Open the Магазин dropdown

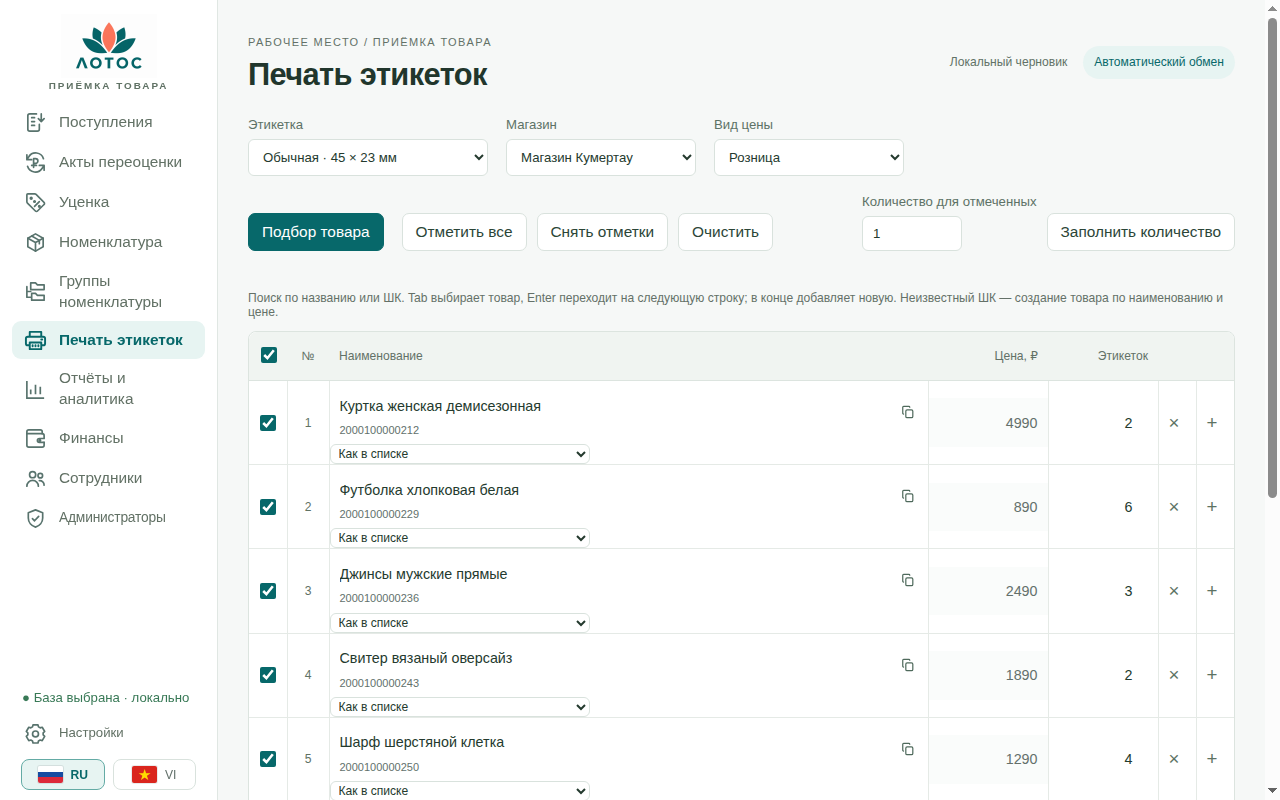click(x=601, y=158)
